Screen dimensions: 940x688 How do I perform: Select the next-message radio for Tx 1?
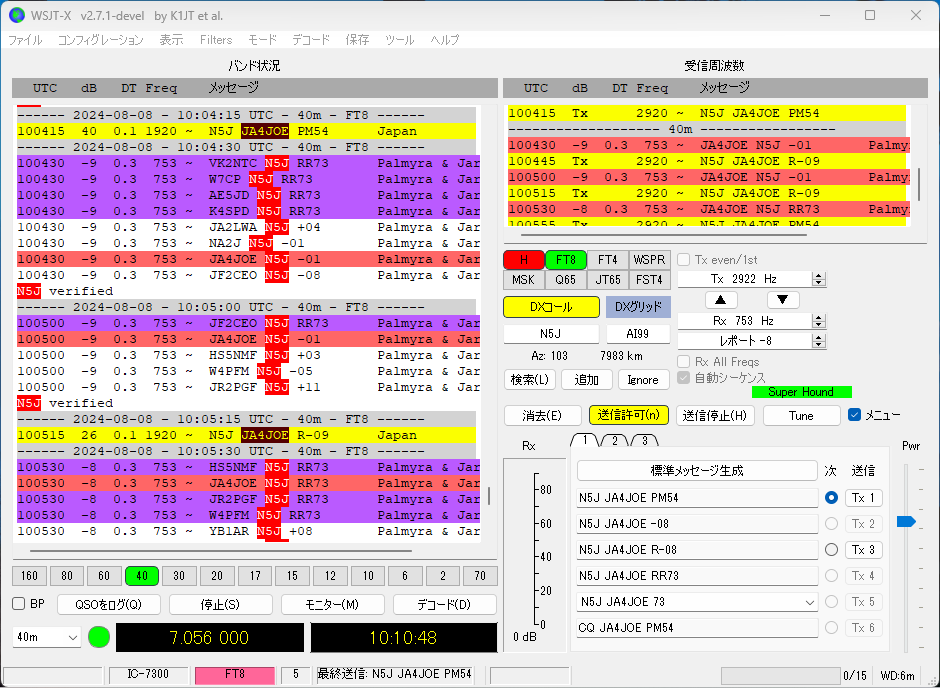point(831,497)
